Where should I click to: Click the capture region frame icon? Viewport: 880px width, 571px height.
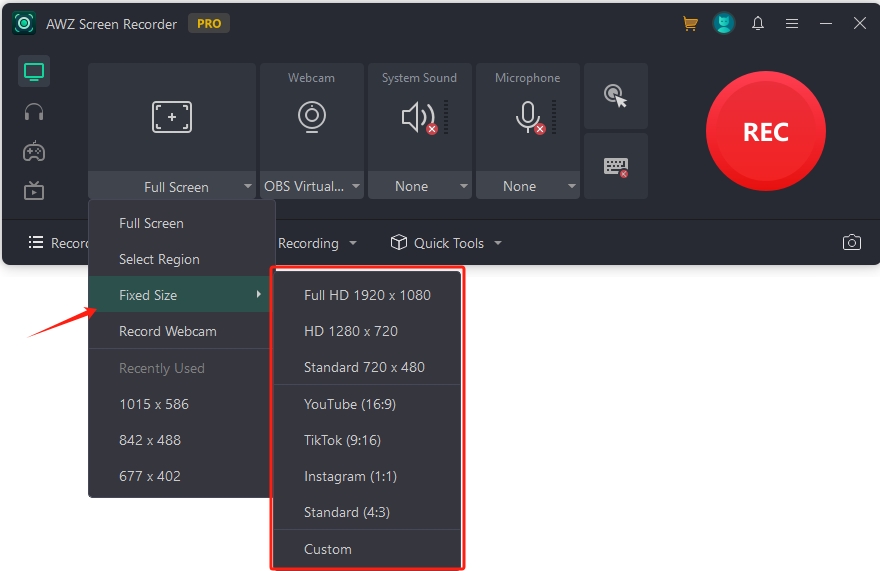172,117
